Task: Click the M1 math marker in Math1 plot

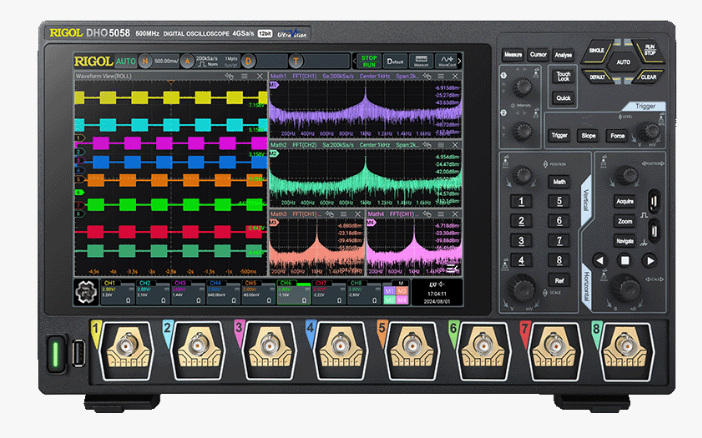Action: coord(274,85)
